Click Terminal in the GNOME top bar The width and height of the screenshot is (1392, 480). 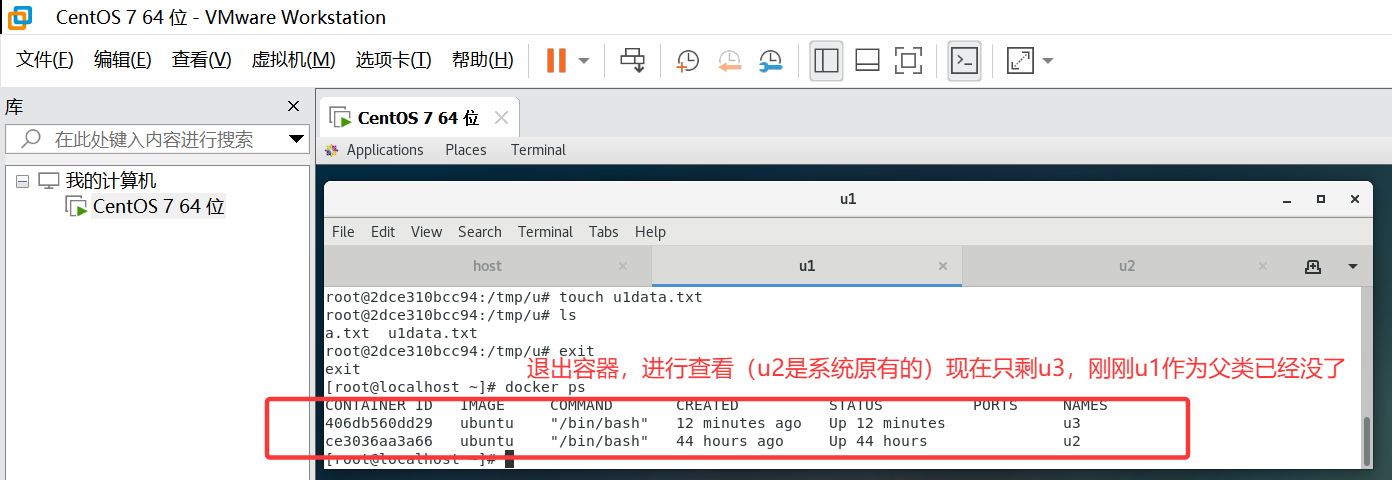pyautogui.click(x=538, y=150)
